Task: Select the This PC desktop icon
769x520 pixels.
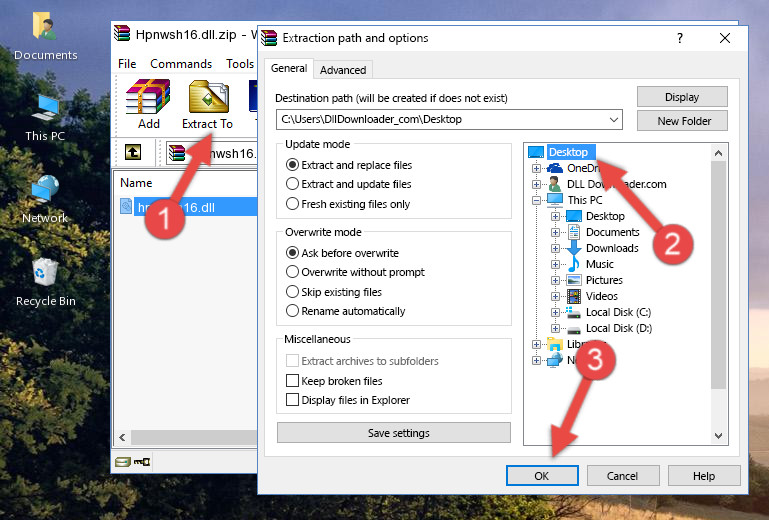Action: (45, 108)
